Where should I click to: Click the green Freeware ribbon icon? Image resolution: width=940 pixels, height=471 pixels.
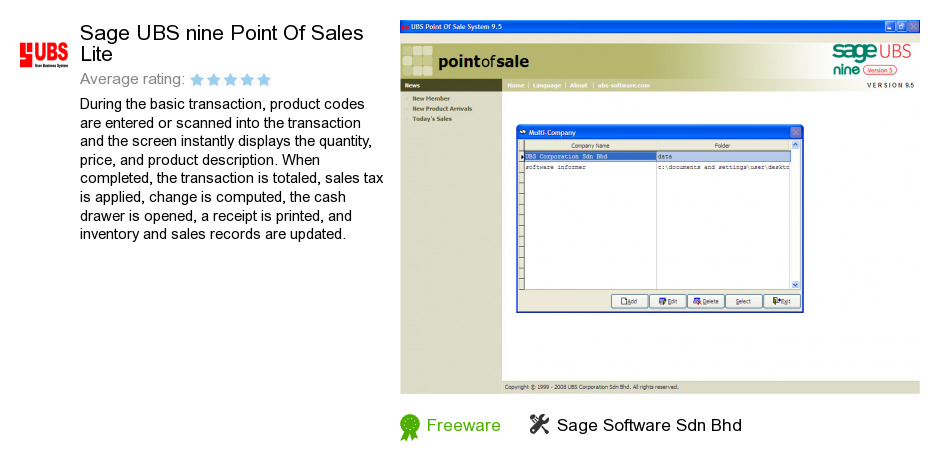(410, 427)
